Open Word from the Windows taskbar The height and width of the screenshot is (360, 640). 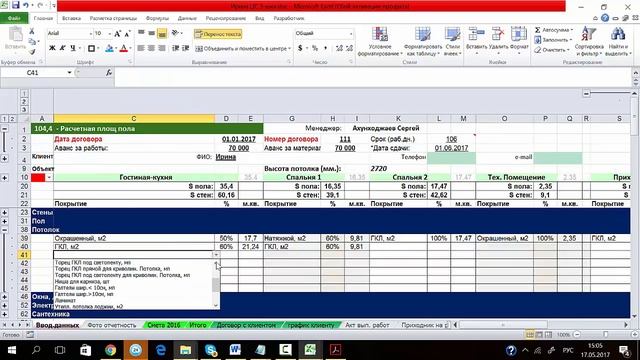[x=235, y=350]
